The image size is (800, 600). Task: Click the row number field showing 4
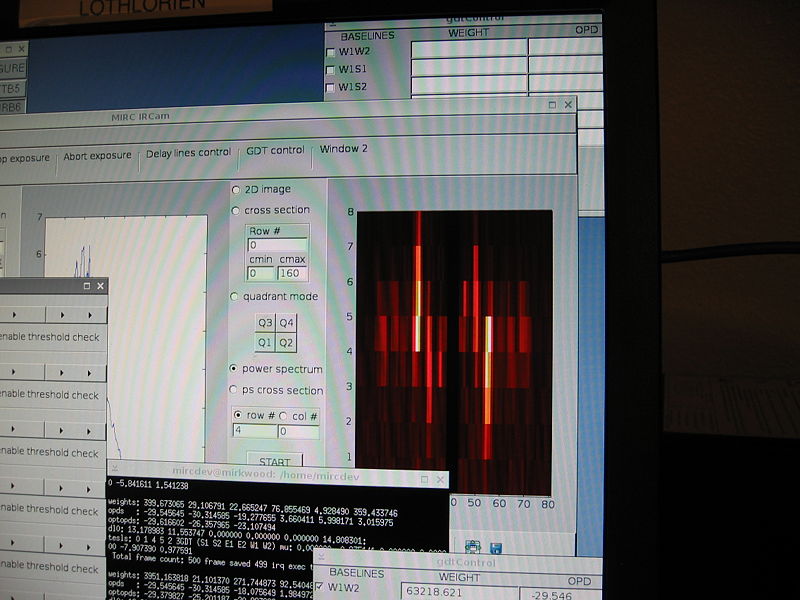pos(254,431)
